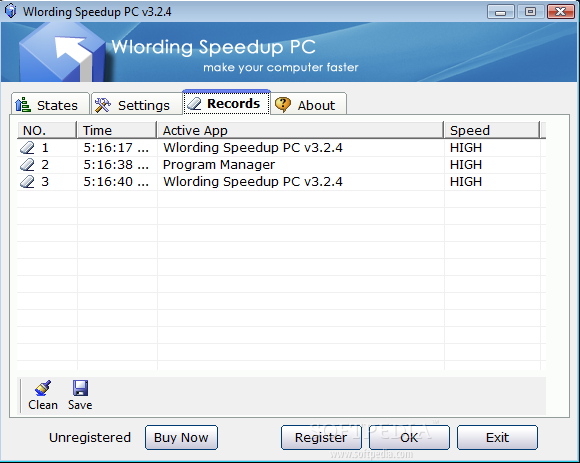This screenshot has width=580, height=463.
Task: Click the HIGH speed value in row 2
Action: click(x=466, y=165)
